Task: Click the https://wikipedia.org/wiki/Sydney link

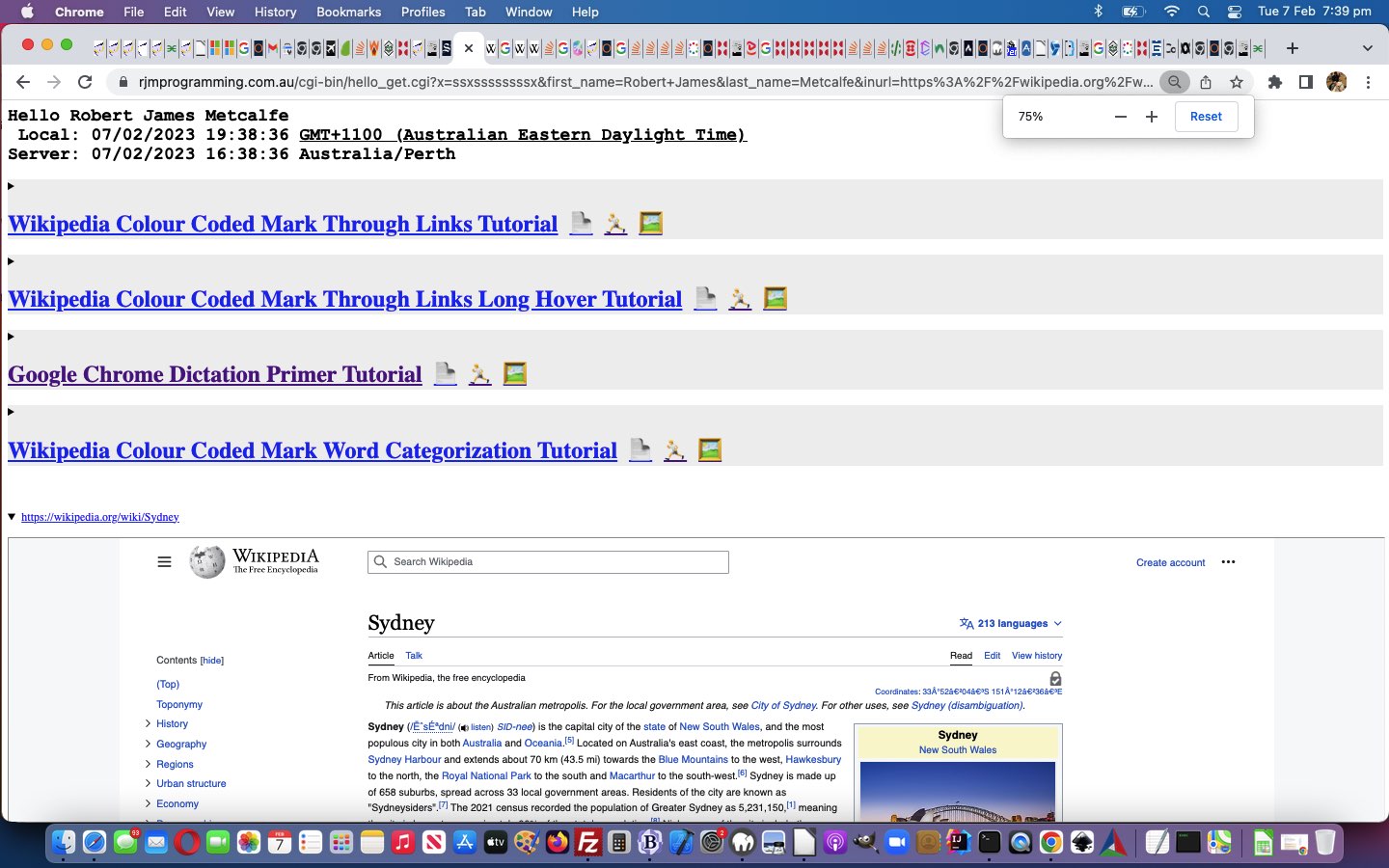Action: point(100,517)
